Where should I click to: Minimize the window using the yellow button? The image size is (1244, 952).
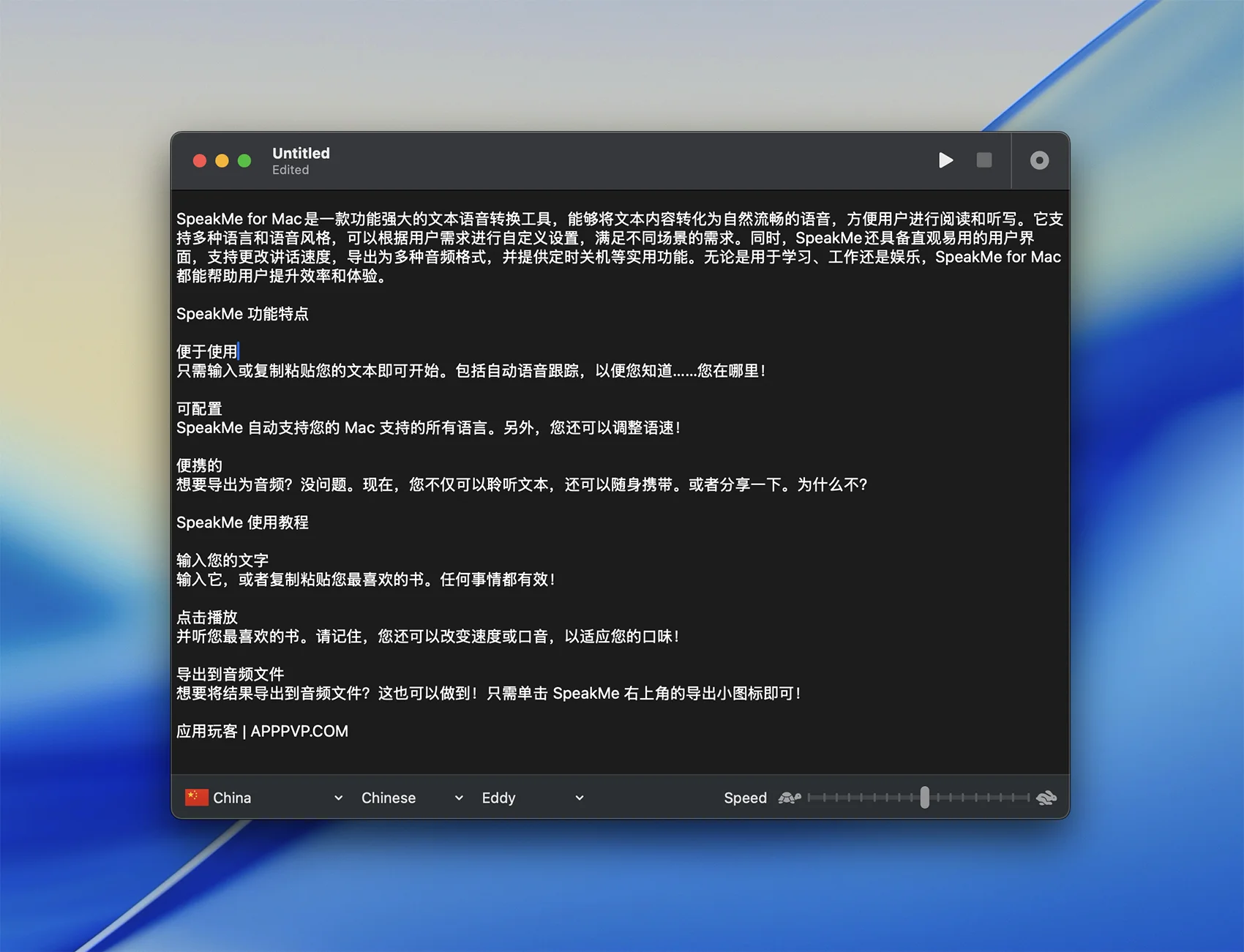pyautogui.click(x=222, y=161)
